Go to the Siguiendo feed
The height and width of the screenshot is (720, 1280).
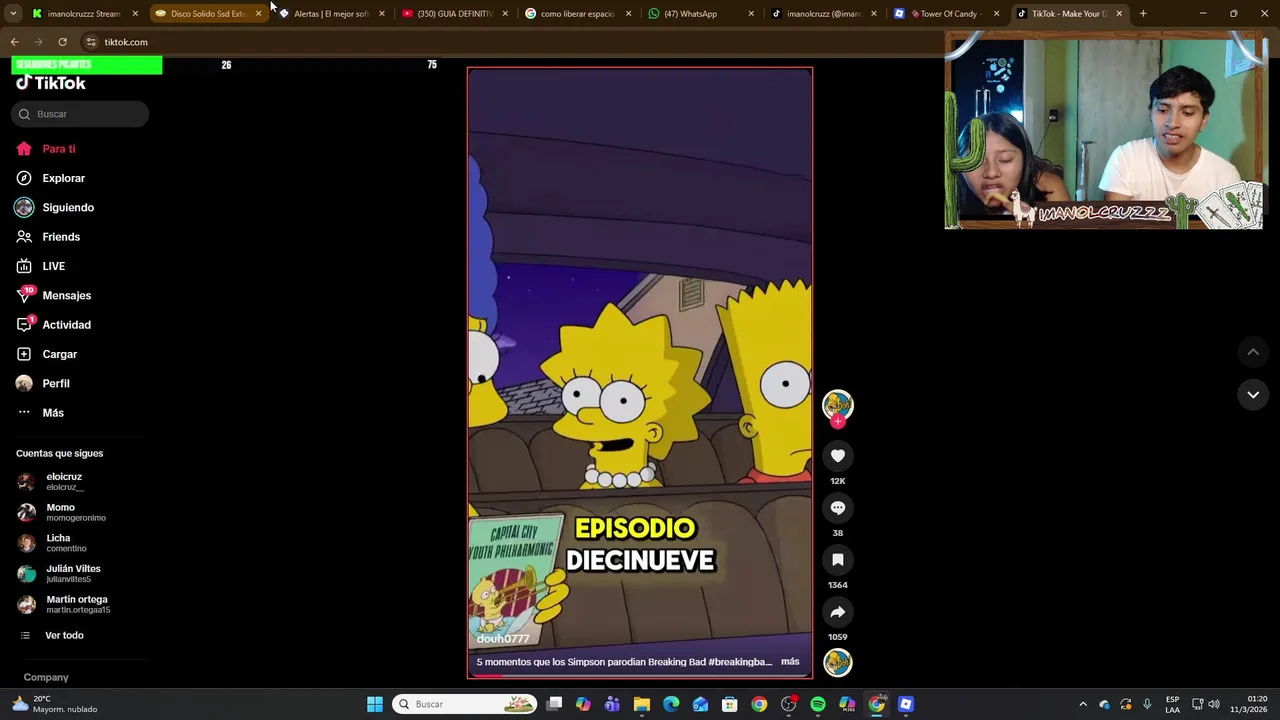point(54,207)
